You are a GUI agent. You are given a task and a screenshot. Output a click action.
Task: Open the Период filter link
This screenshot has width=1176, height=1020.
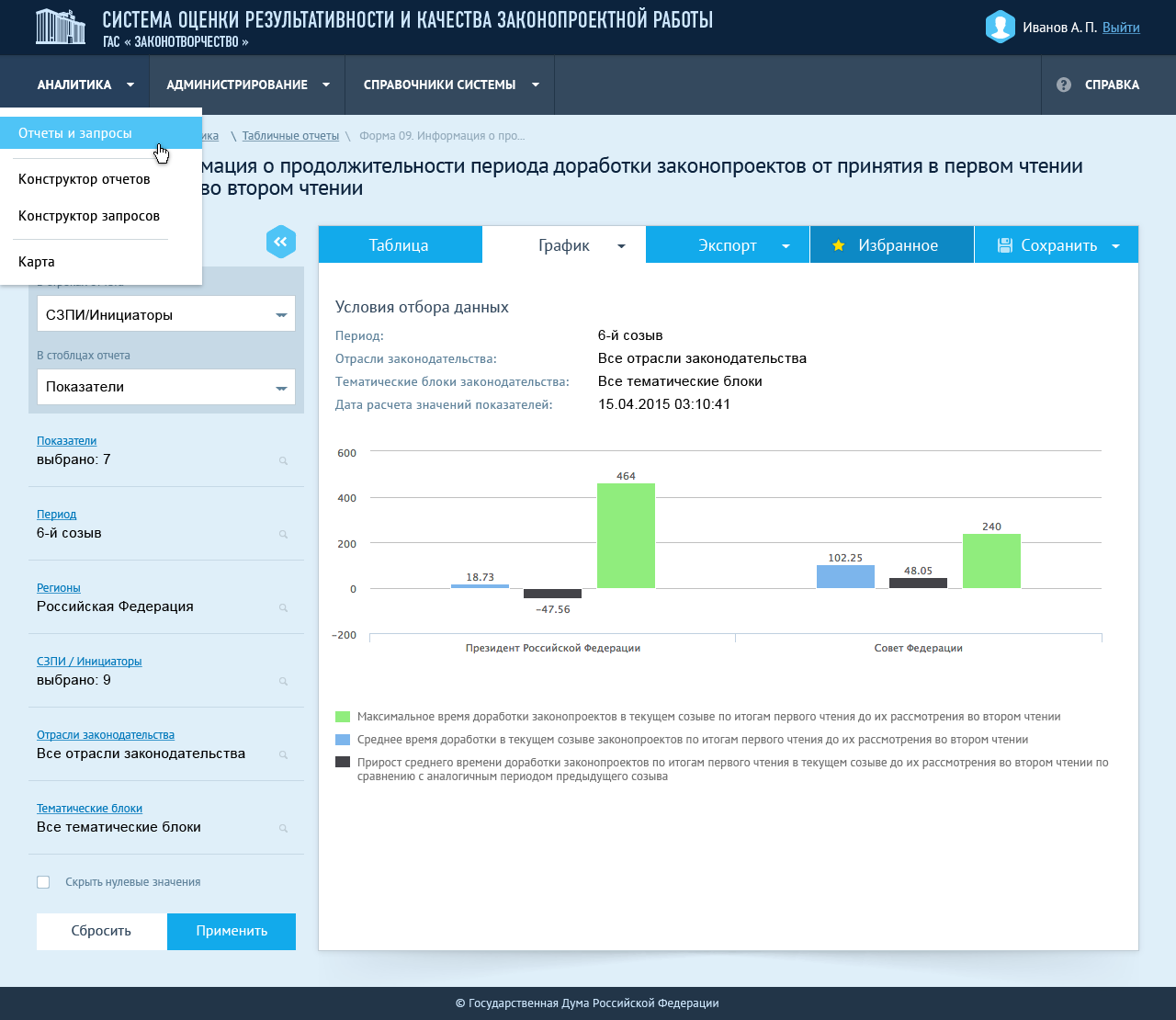[x=57, y=515]
